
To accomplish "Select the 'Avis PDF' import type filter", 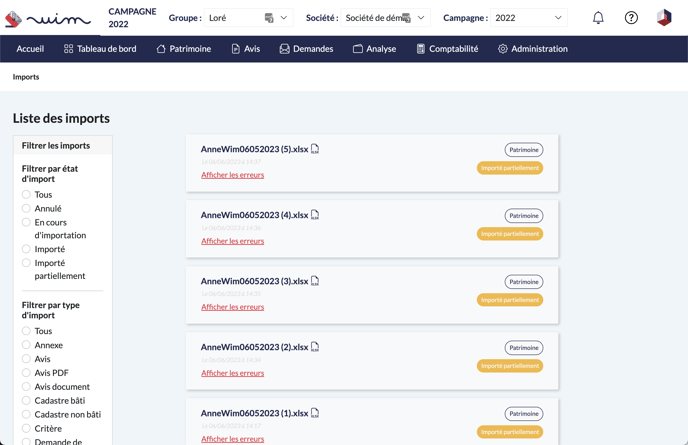I will point(27,373).
